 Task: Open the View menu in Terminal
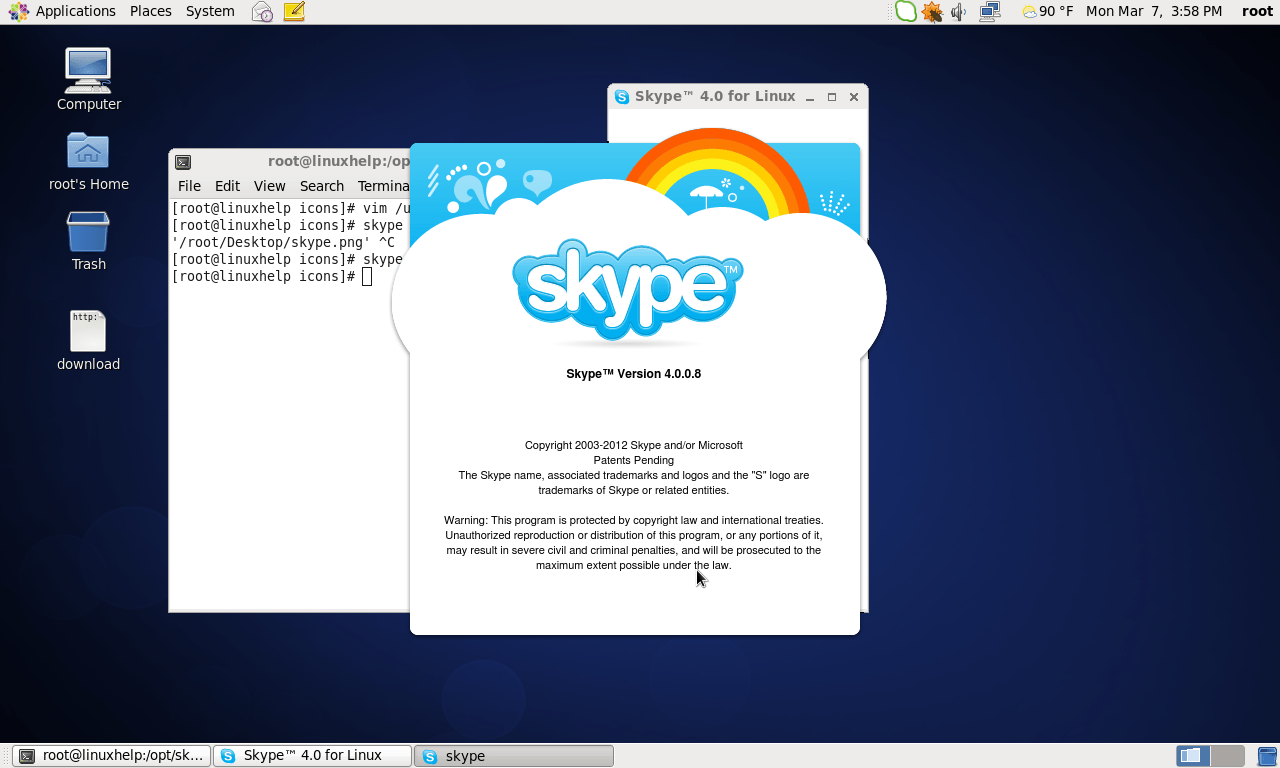click(x=270, y=186)
